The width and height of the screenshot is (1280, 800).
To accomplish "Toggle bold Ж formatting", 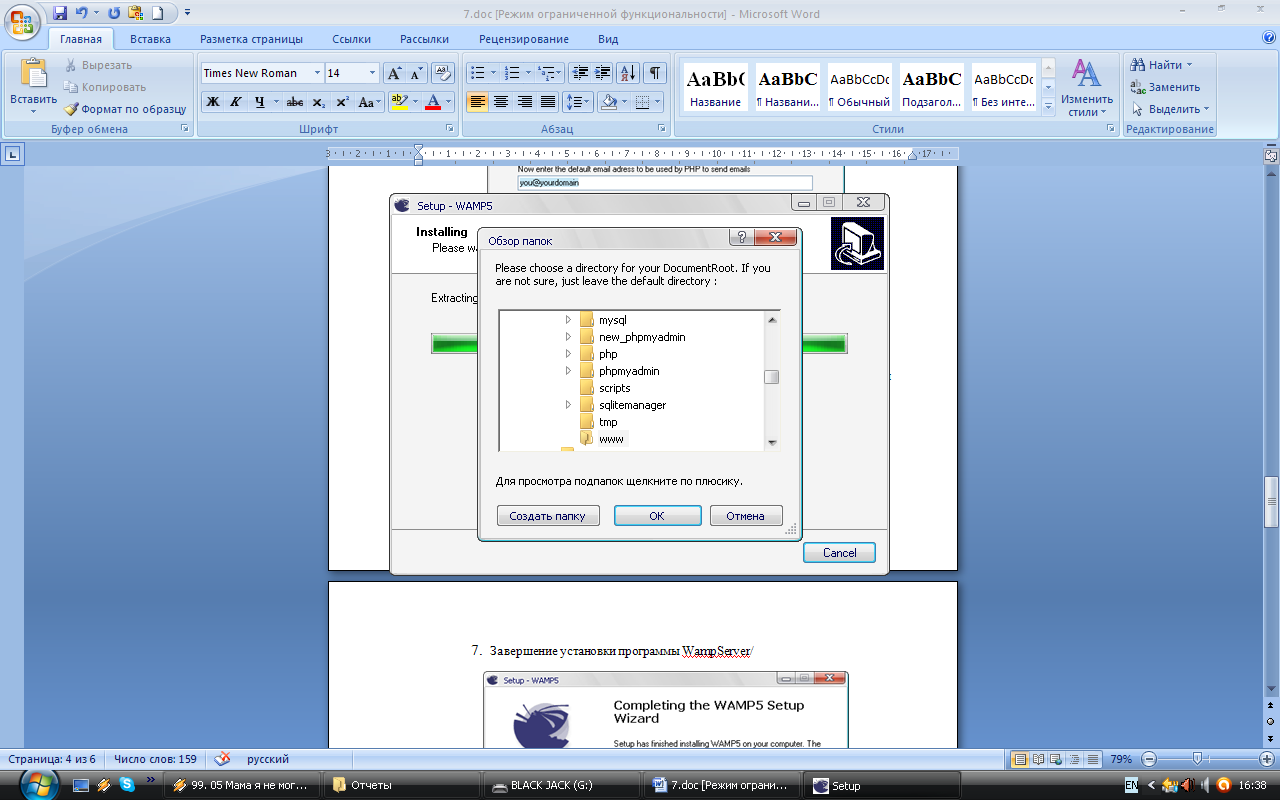I will pyautogui.click(x=212, y=102).
